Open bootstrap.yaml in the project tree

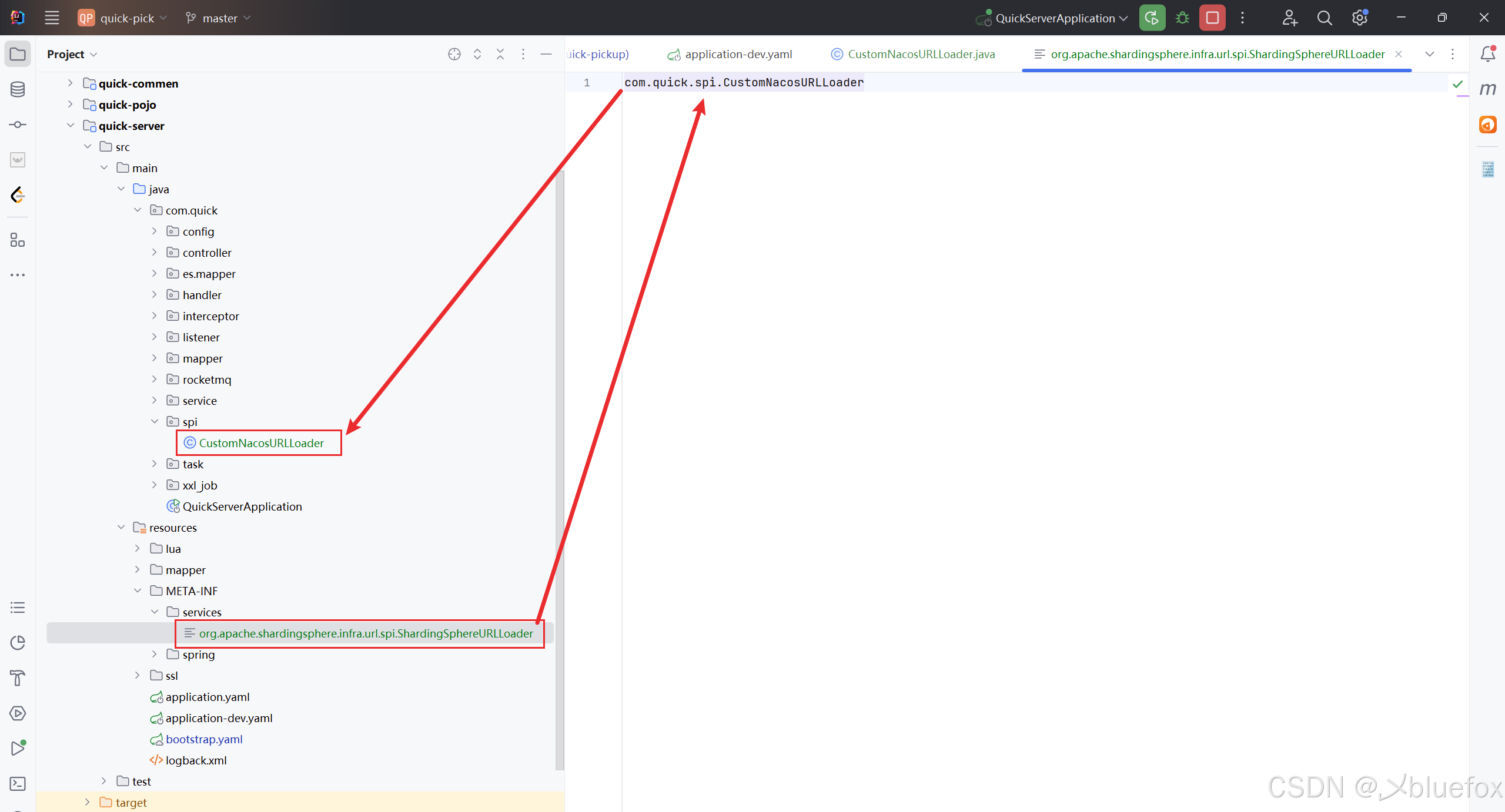click(x=203, y=739)
